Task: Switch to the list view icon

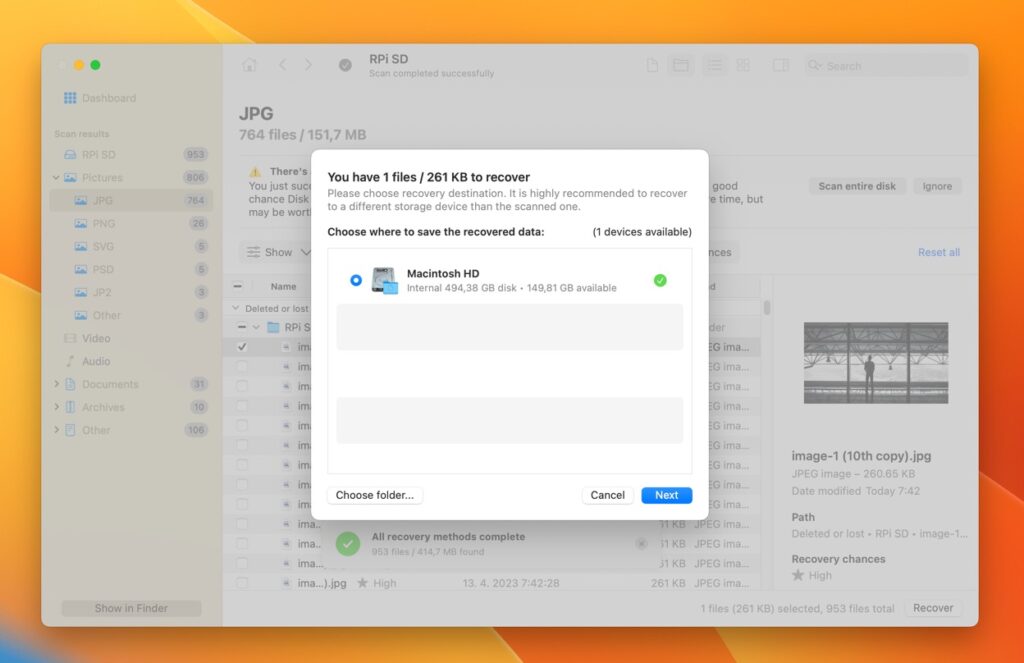Action: [714, 65]
